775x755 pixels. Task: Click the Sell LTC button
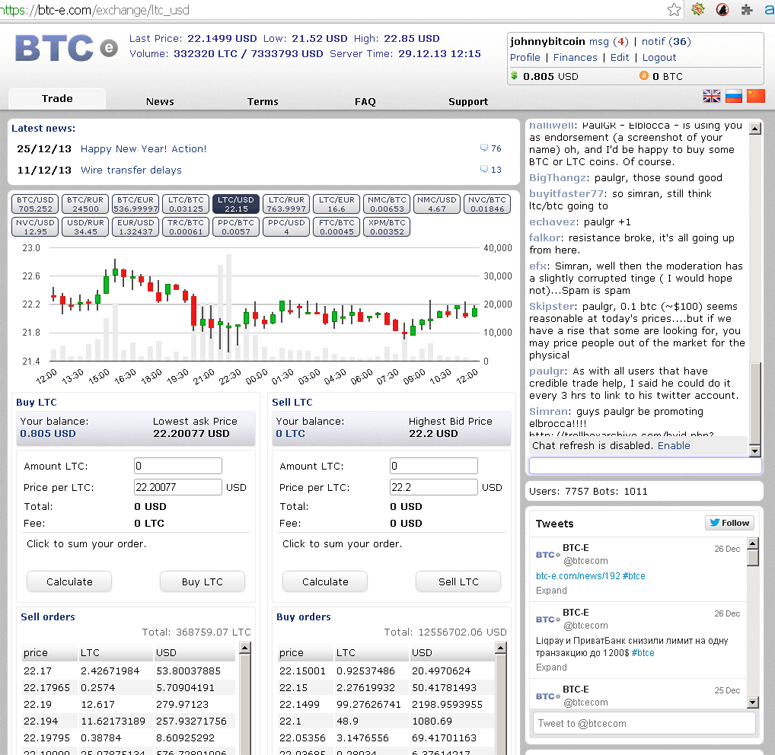click(458, 582)
